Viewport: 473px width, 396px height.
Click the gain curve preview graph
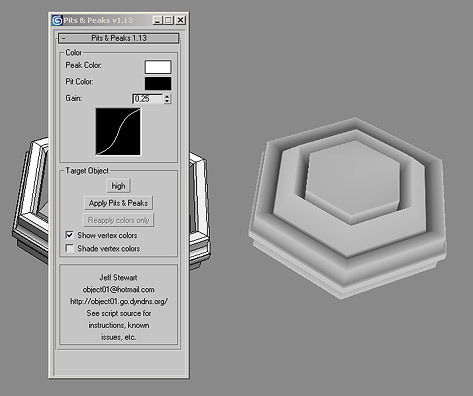[x=118, y=131]
